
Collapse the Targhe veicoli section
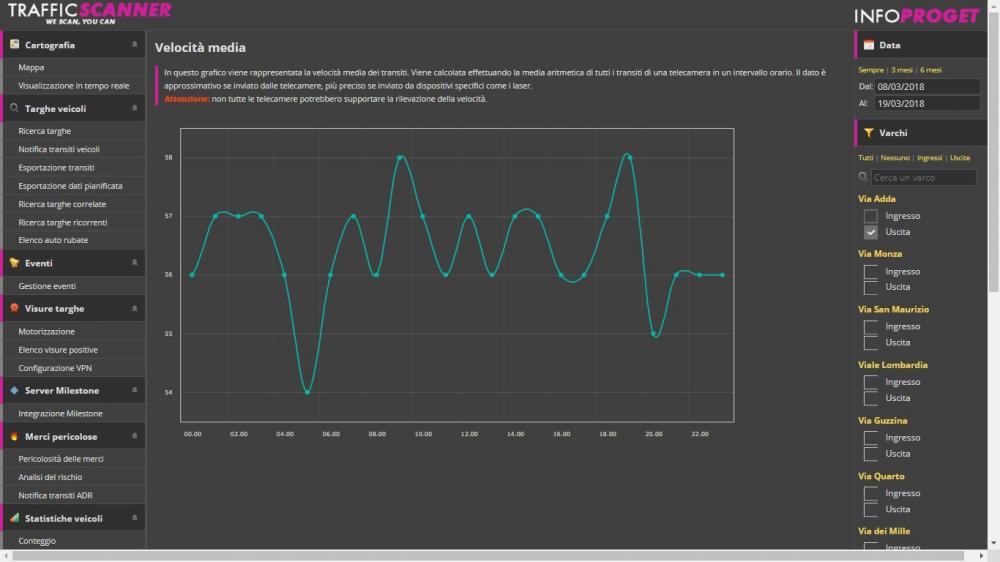pyautogui.click(x=134, y=109)
